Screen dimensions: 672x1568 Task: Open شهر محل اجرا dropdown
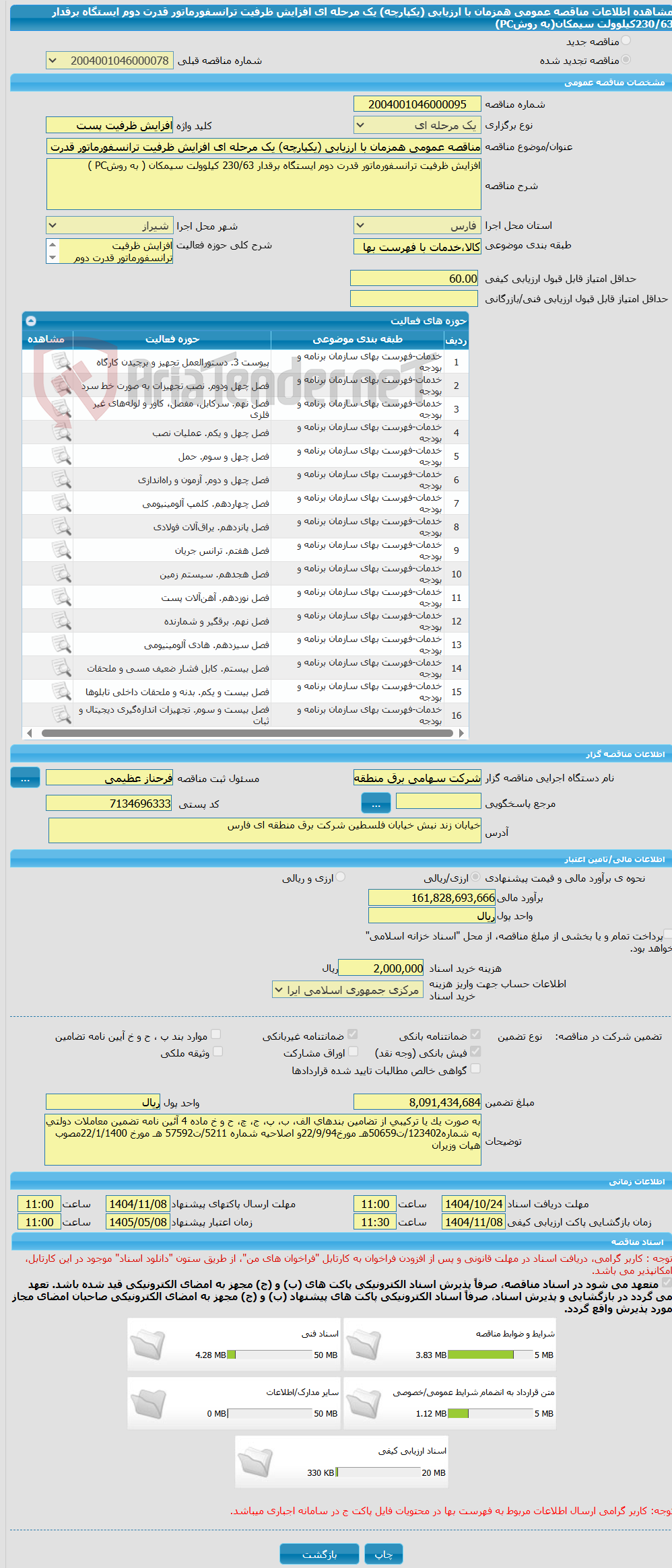(109, 225)
